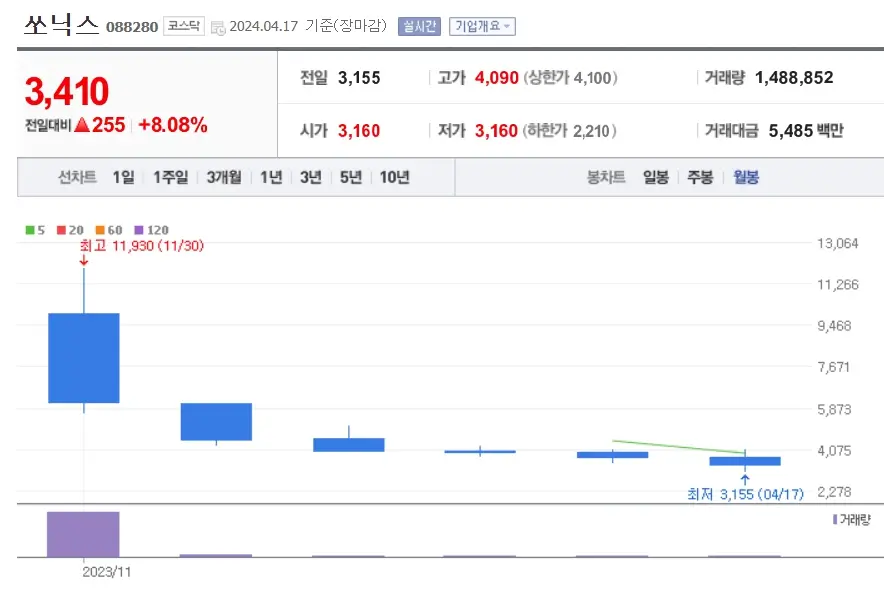Select the green 5-period moving average legend icon

pos(29,229)
